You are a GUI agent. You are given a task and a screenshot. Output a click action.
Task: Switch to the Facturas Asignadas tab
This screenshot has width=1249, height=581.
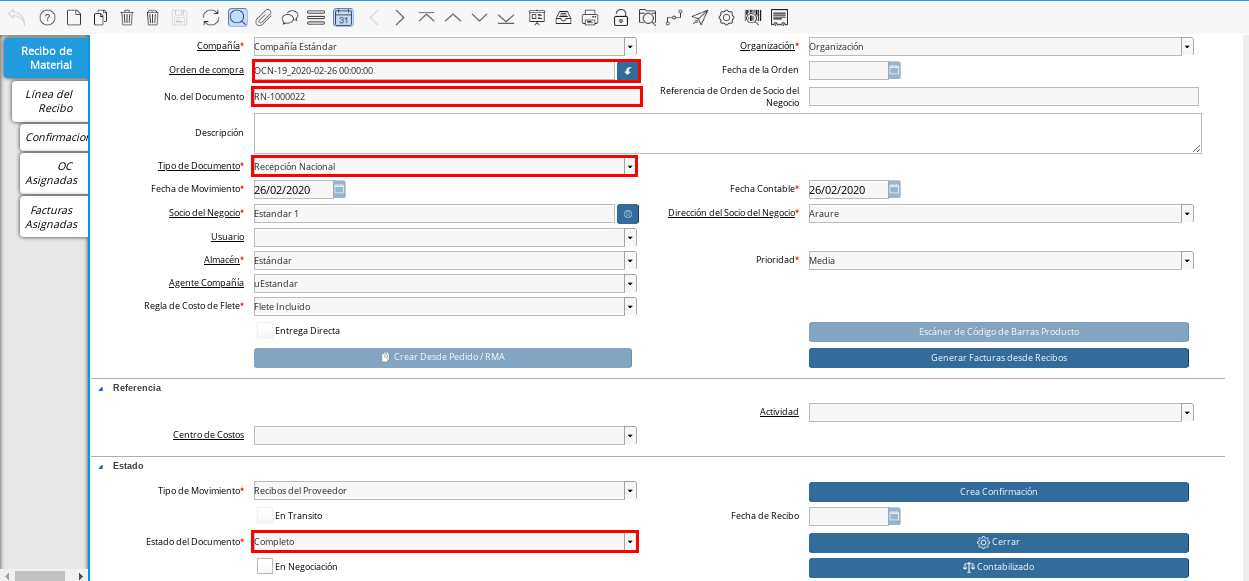coord(54,217)
